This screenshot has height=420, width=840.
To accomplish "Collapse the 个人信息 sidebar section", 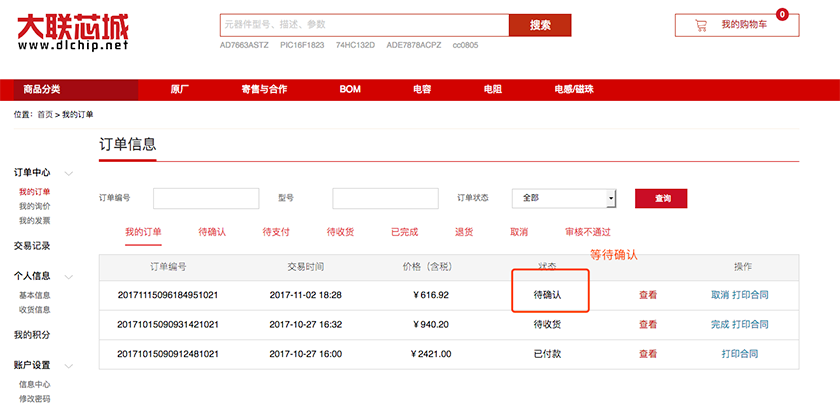I will coord(69,276).
